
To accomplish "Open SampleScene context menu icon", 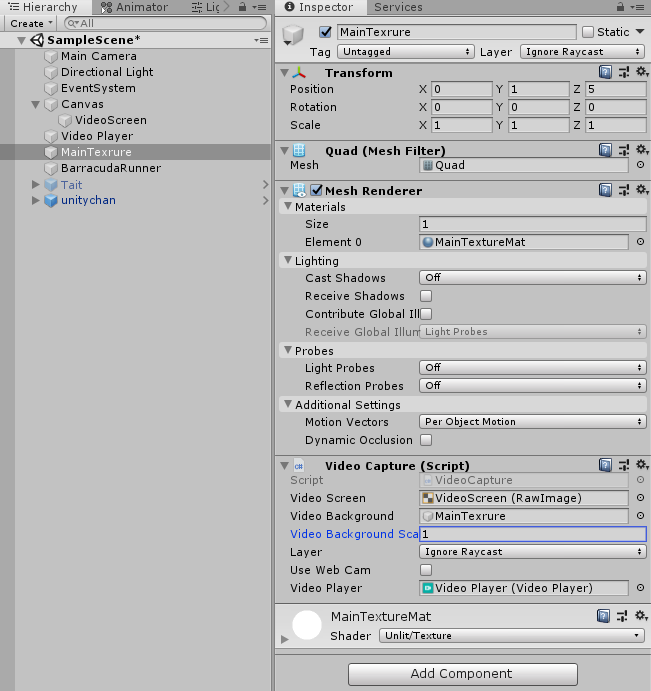I will coord(261,40).
